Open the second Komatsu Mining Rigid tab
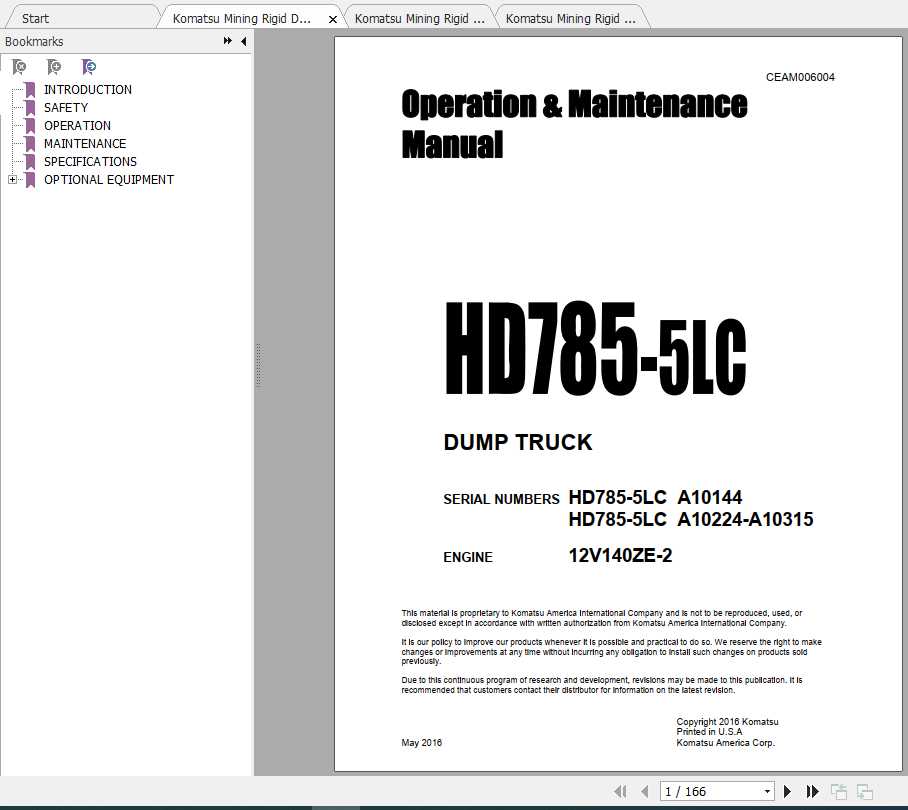908x810 pixels. tap(419, 19)
